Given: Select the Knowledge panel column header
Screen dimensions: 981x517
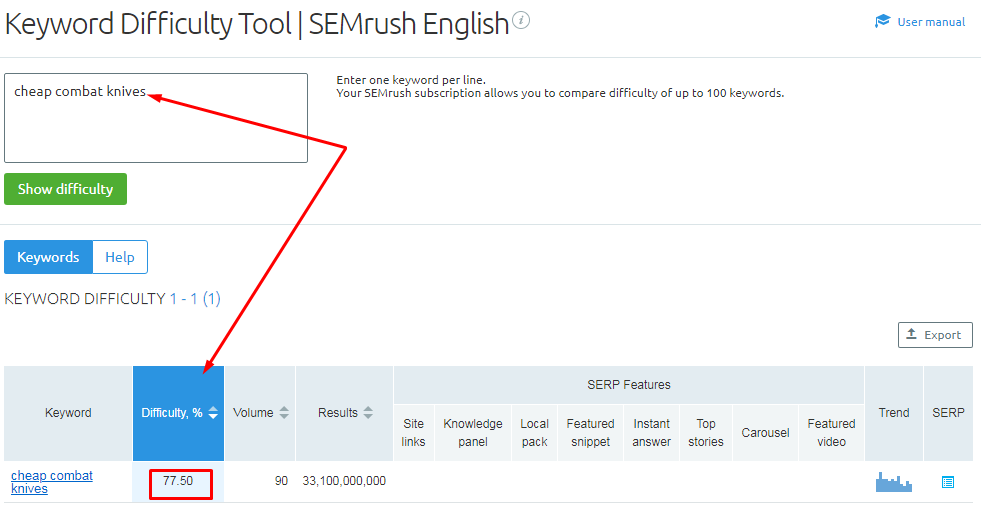Looking at the screenshot, I should point(473,433).
